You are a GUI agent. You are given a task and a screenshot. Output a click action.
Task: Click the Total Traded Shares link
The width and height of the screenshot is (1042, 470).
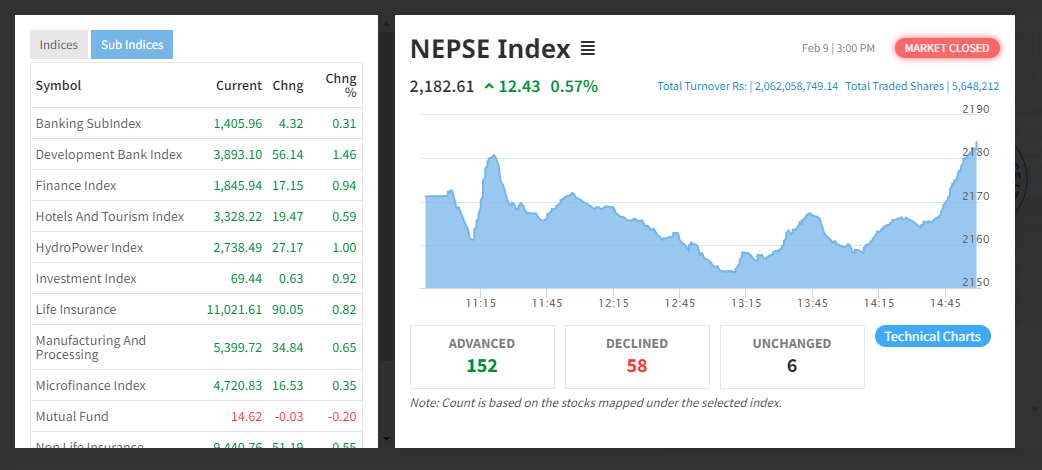pos(922,86)
